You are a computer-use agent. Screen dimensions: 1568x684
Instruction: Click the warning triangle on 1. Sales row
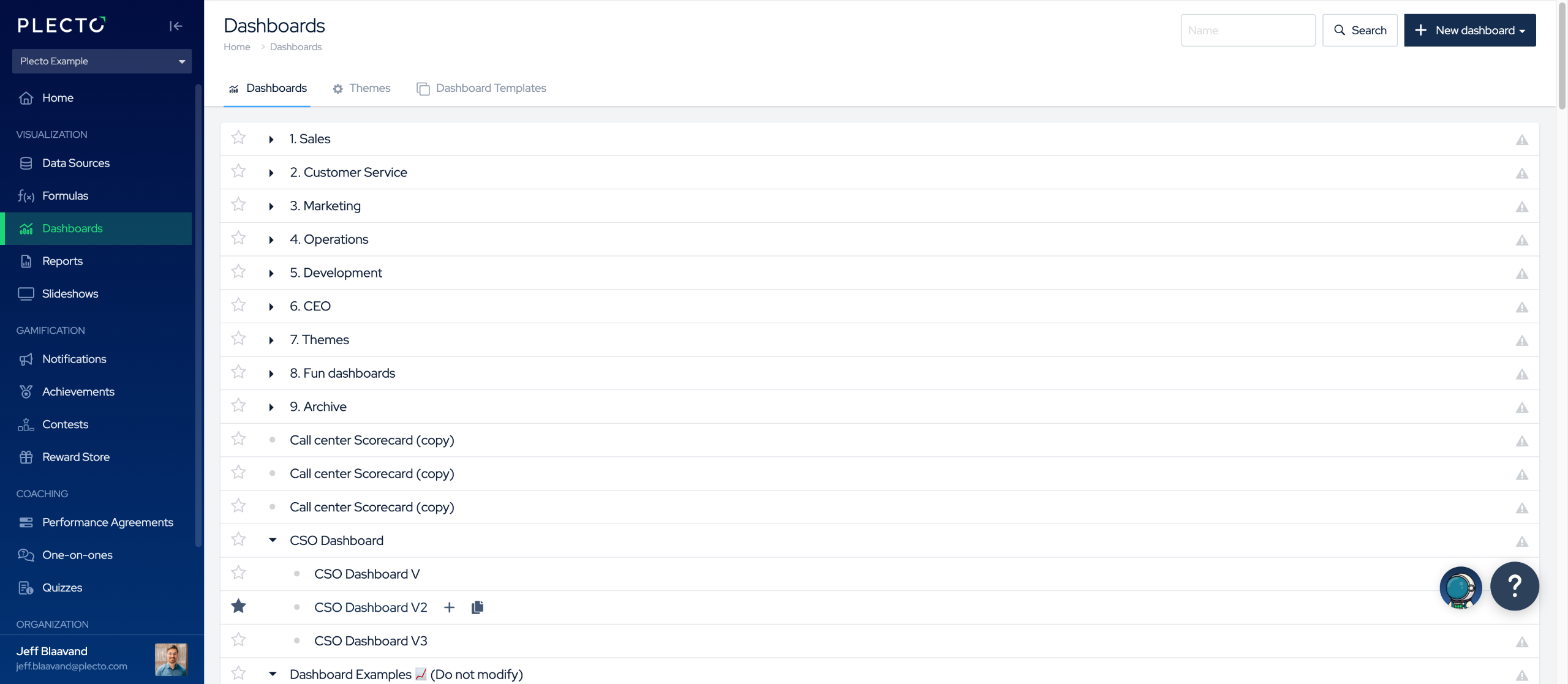point(1521,140)
